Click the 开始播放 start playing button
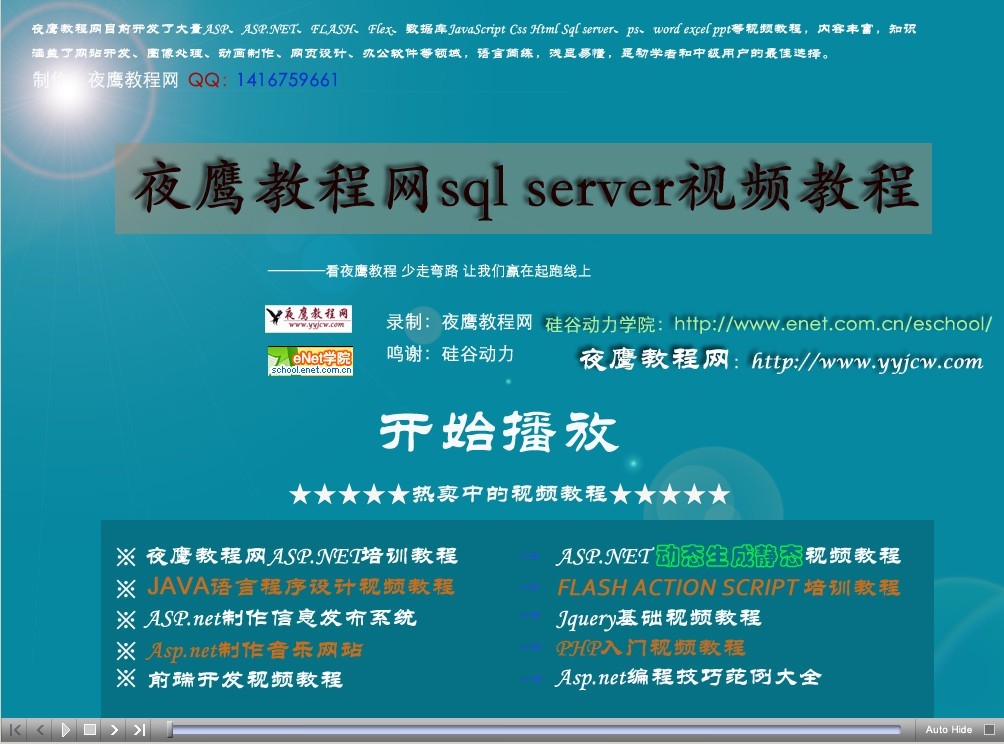1004x744 pixels. [x=499, y=432]
